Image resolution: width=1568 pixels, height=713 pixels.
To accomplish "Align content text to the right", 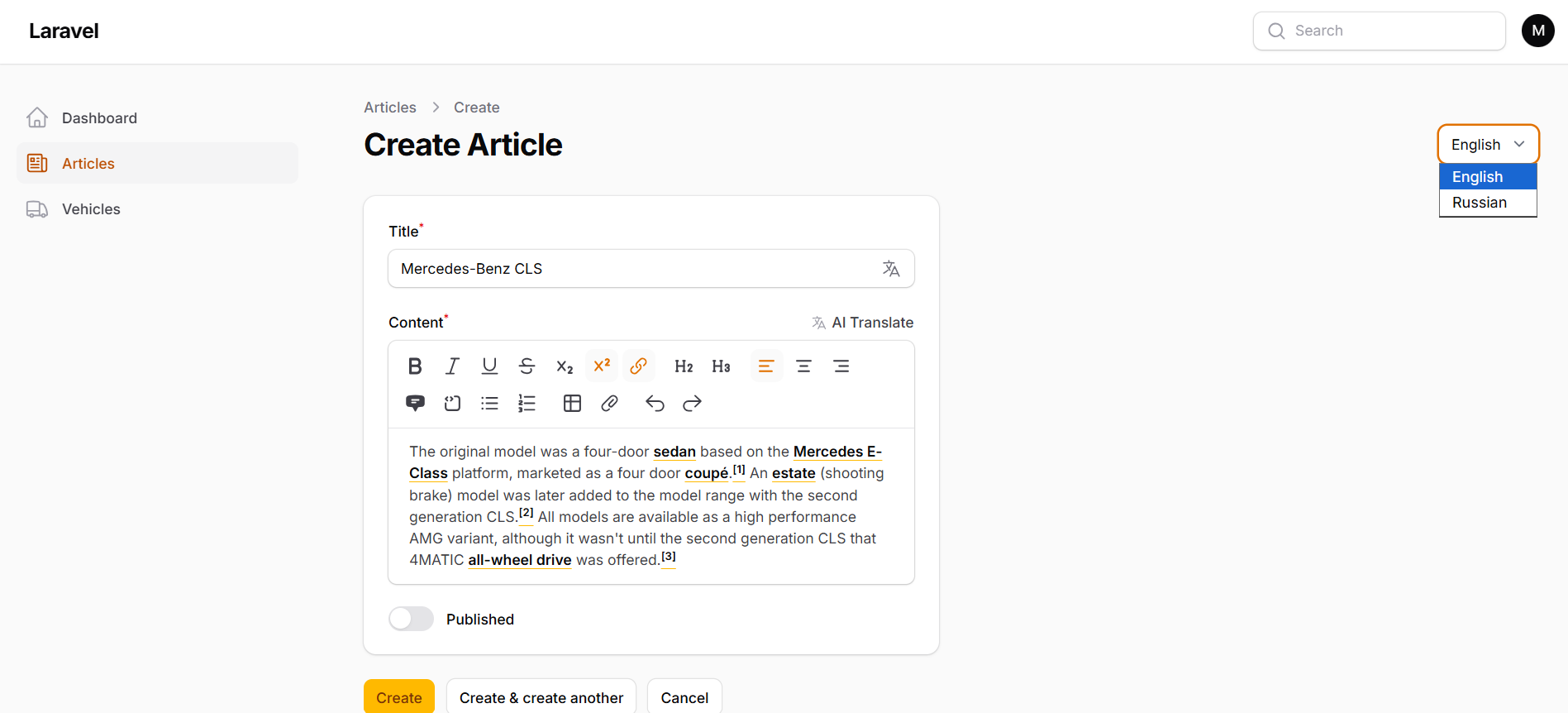I will [841, 366].
